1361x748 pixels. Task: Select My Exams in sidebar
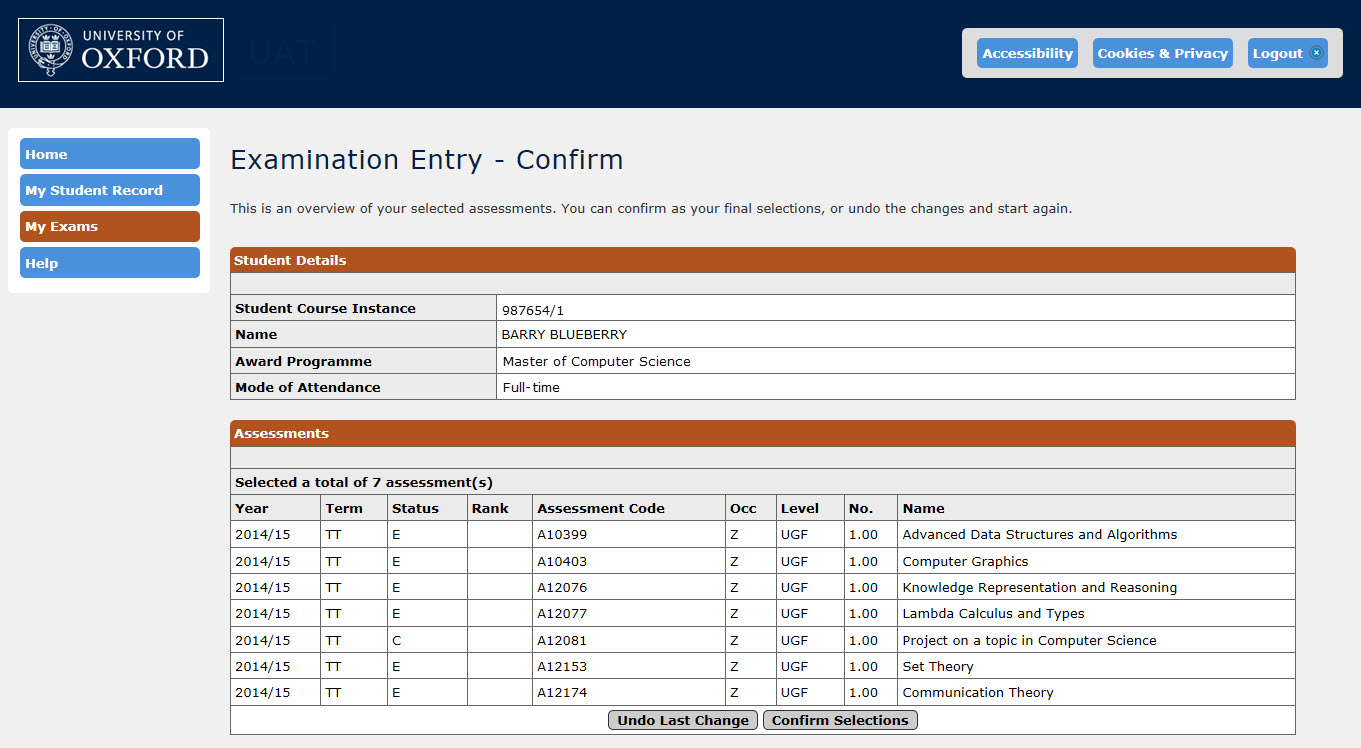pos(110,227)
